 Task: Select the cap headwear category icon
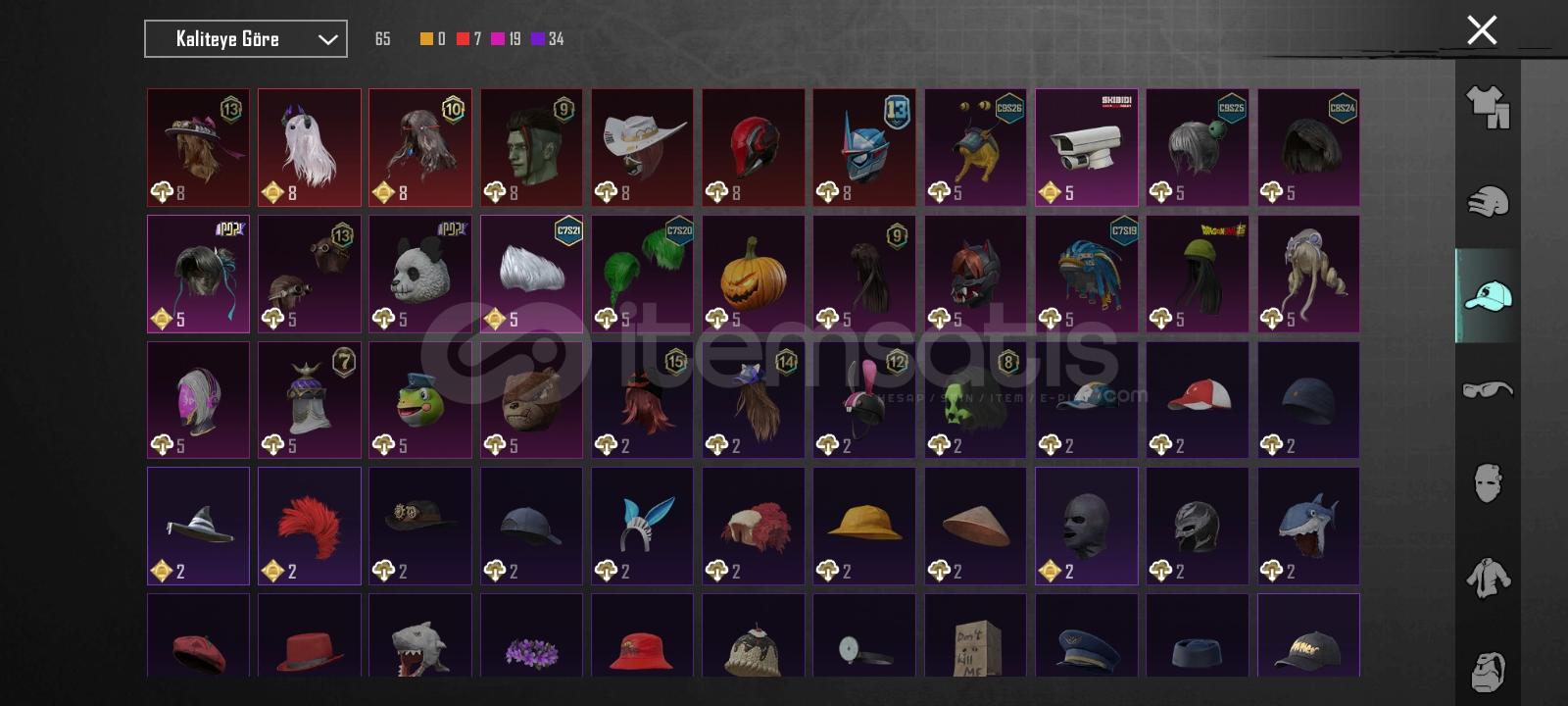(x=1488, y=295)
